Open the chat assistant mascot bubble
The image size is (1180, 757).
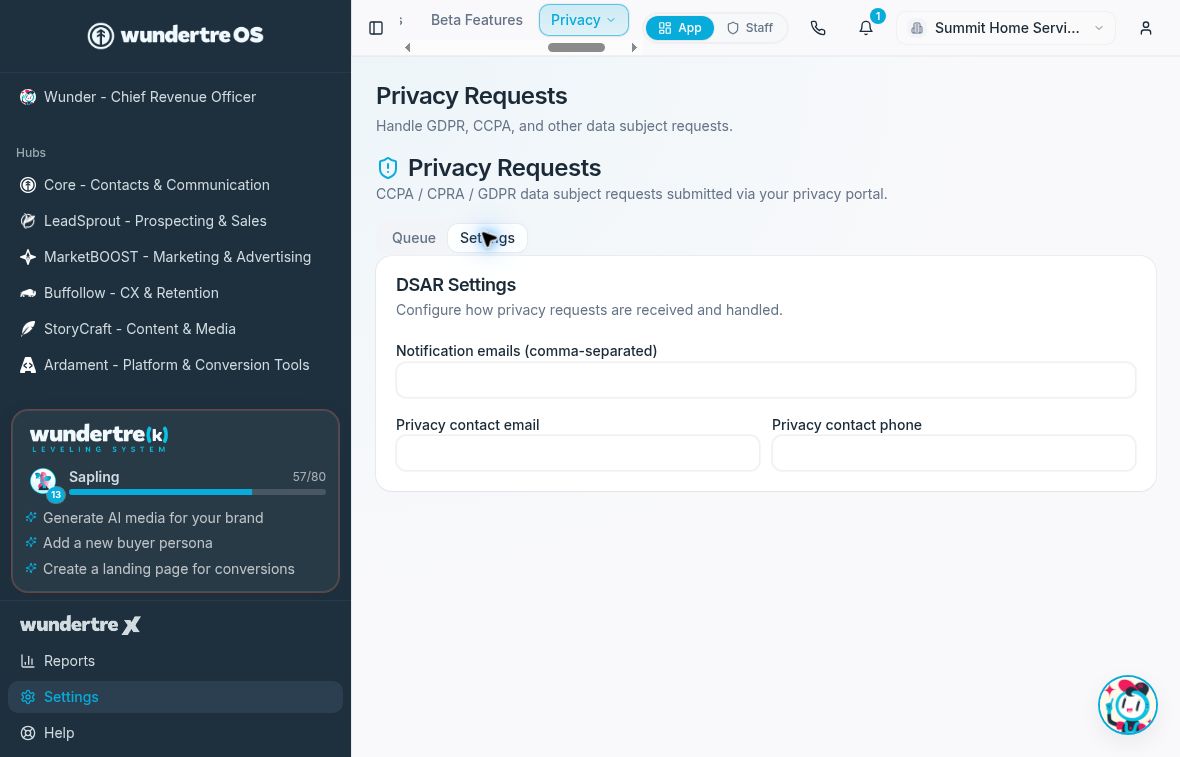pos(1127,705)
